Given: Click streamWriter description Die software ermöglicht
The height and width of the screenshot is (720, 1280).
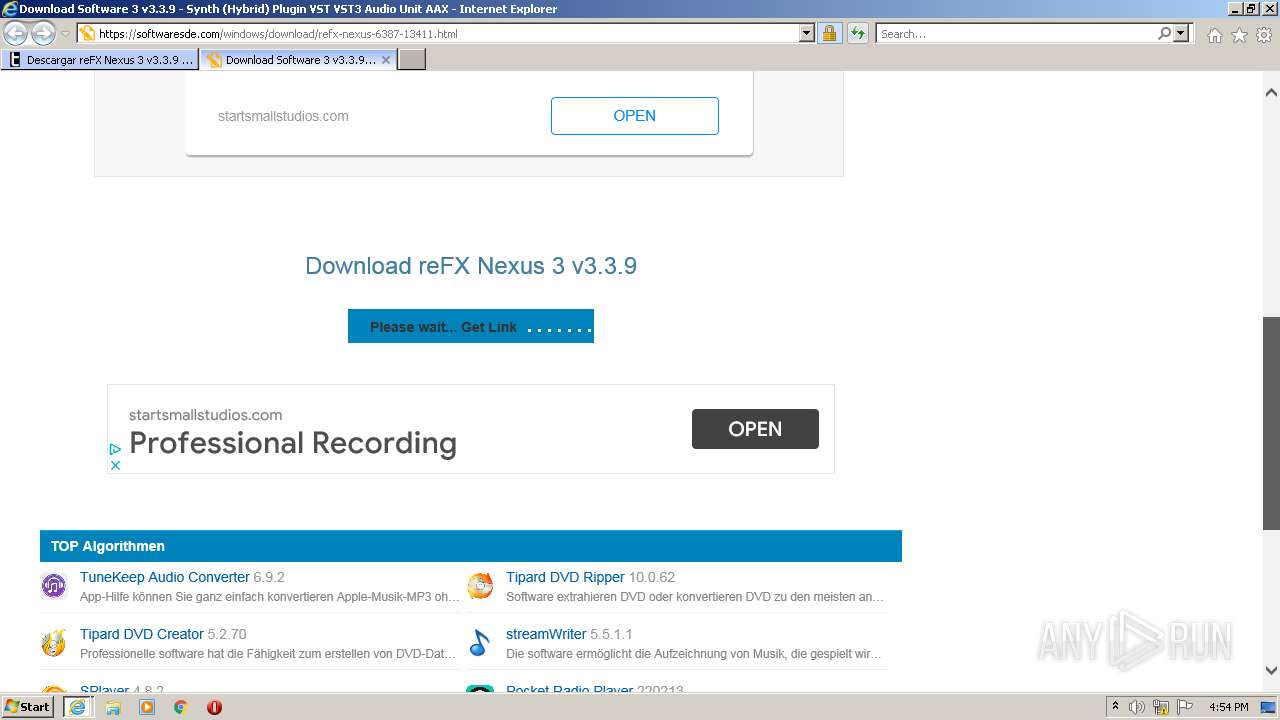Looking at the screenshot, I should 694,654.
